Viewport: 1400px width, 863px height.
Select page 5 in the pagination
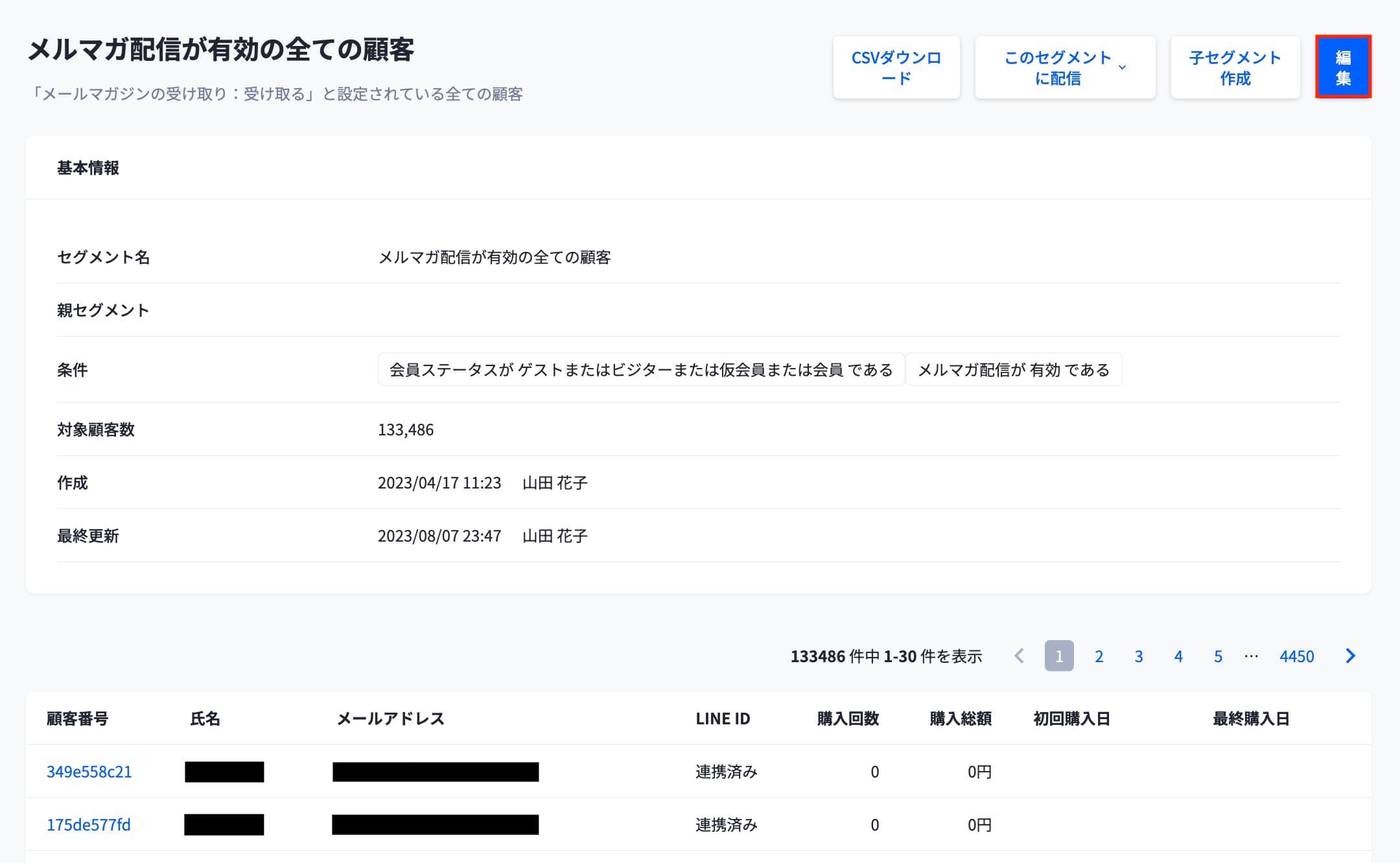point(1218,656)
